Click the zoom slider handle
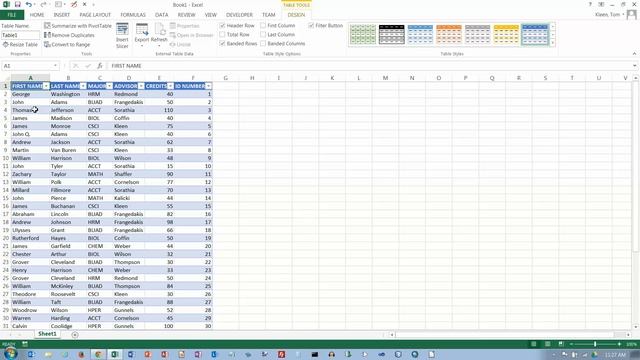The image size is (640, 360). (595, 344)
